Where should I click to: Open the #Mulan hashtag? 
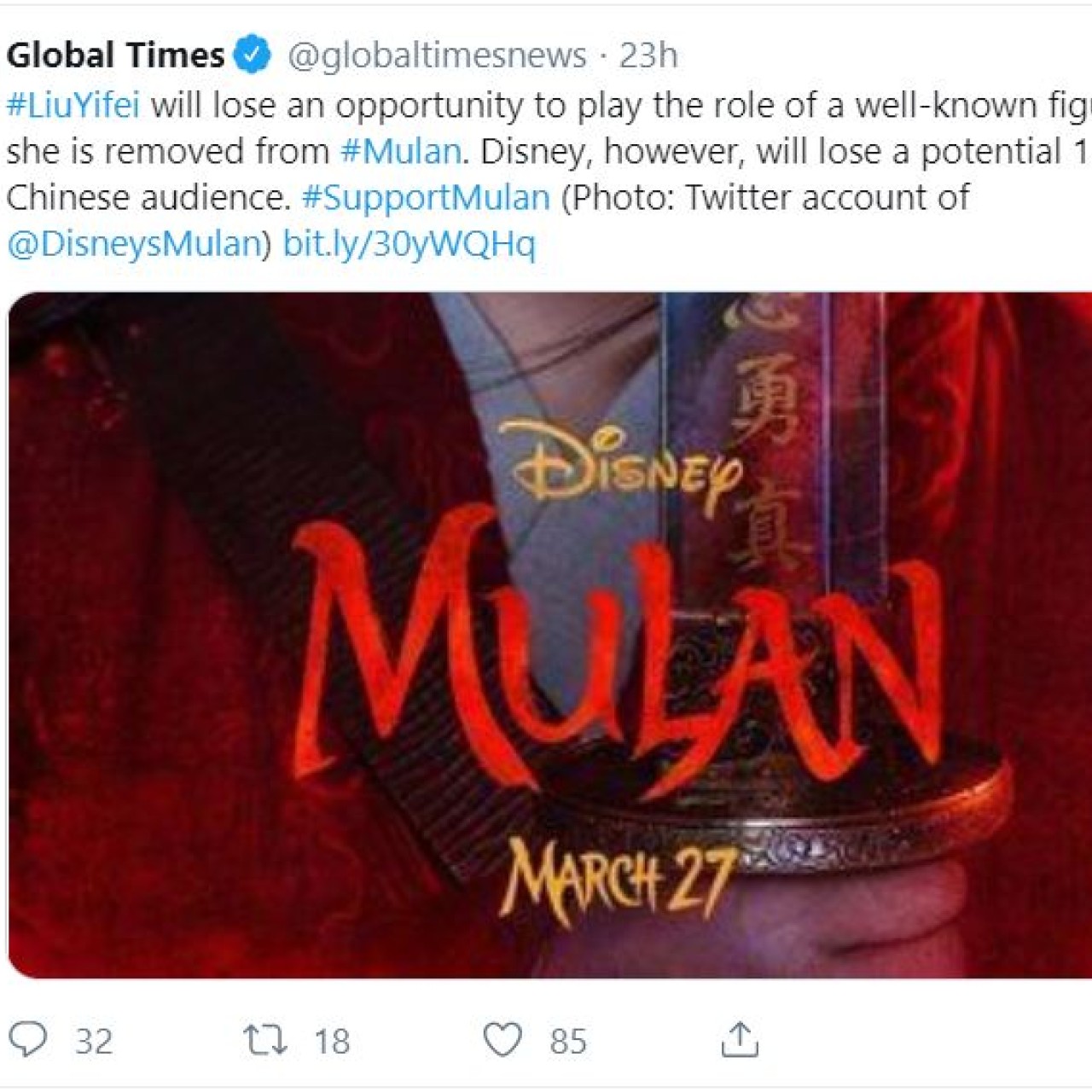click(x=401, y=151)
